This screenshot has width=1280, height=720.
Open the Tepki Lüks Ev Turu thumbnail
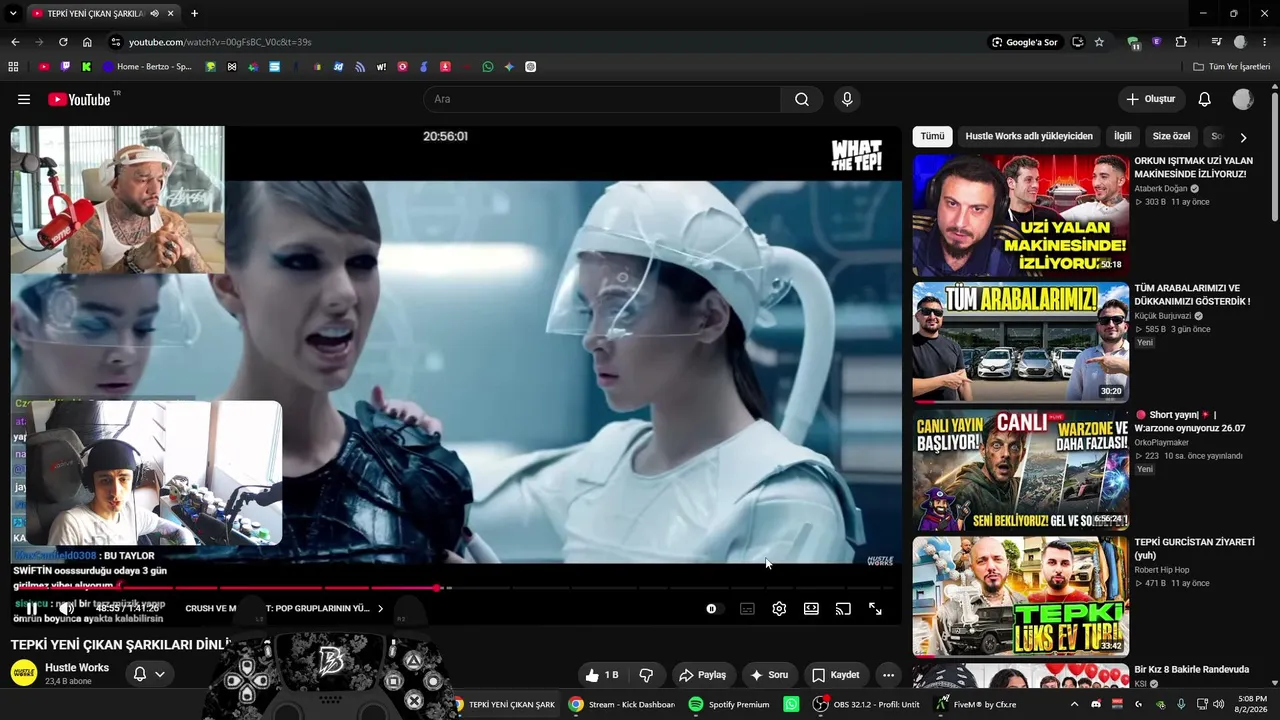click(1020, 596)
